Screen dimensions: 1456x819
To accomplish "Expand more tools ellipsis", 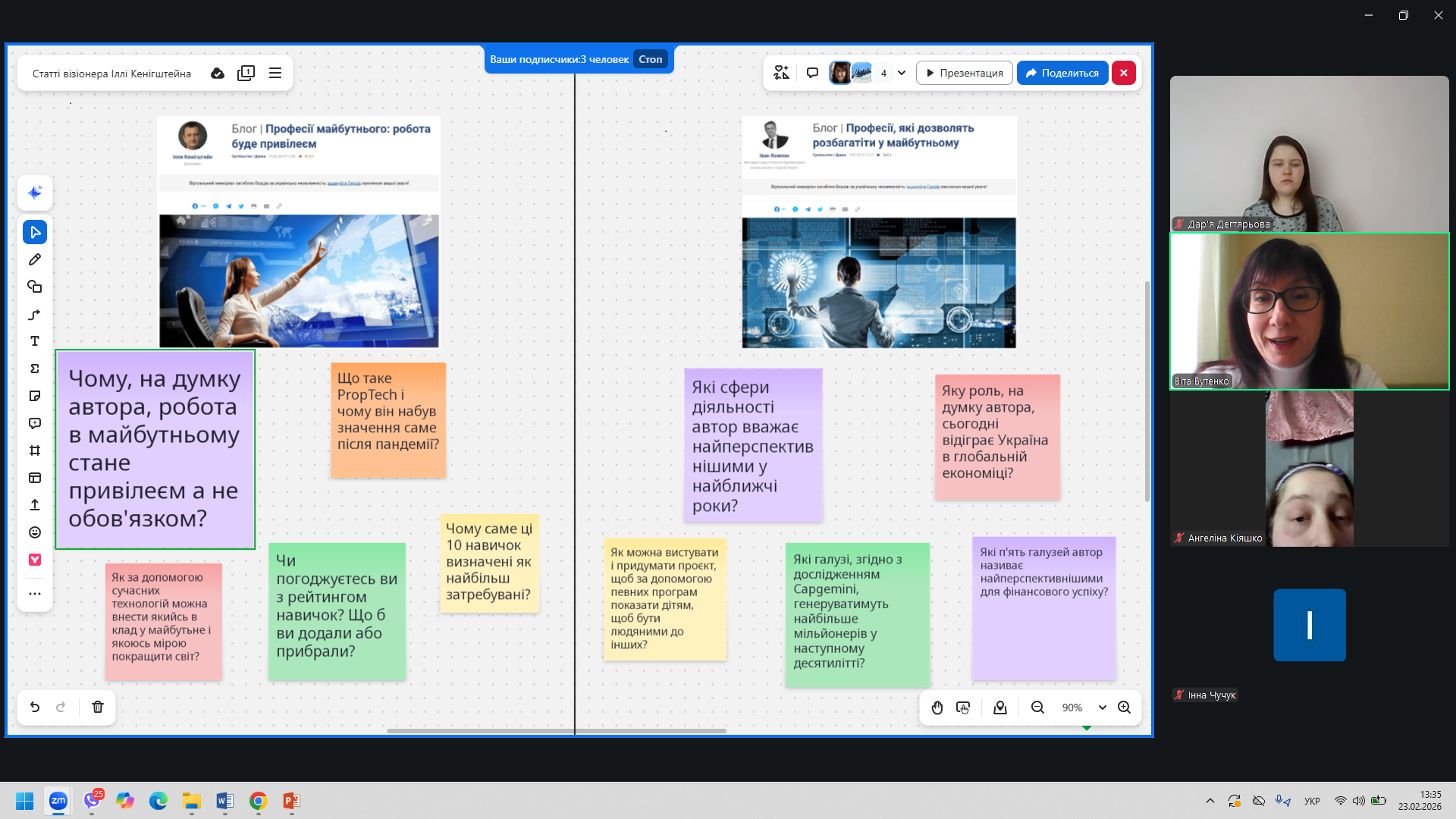I will pos(35,594).
